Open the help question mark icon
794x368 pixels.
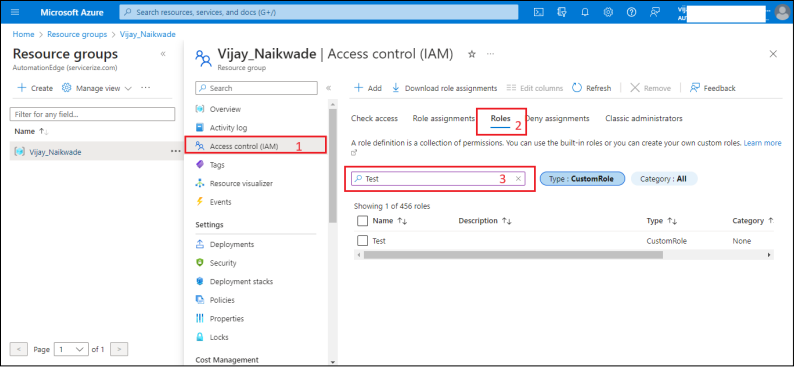click(x=631, y=12)
